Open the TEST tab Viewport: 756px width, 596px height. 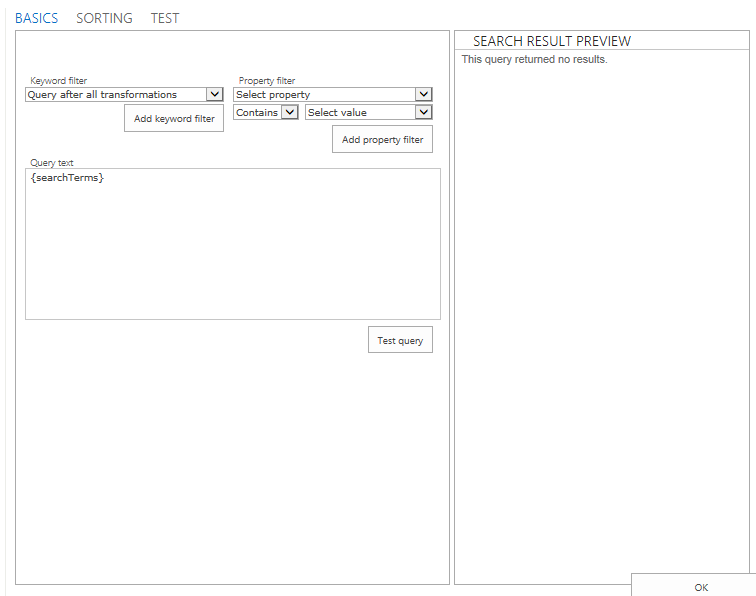[x=164, y=18]
